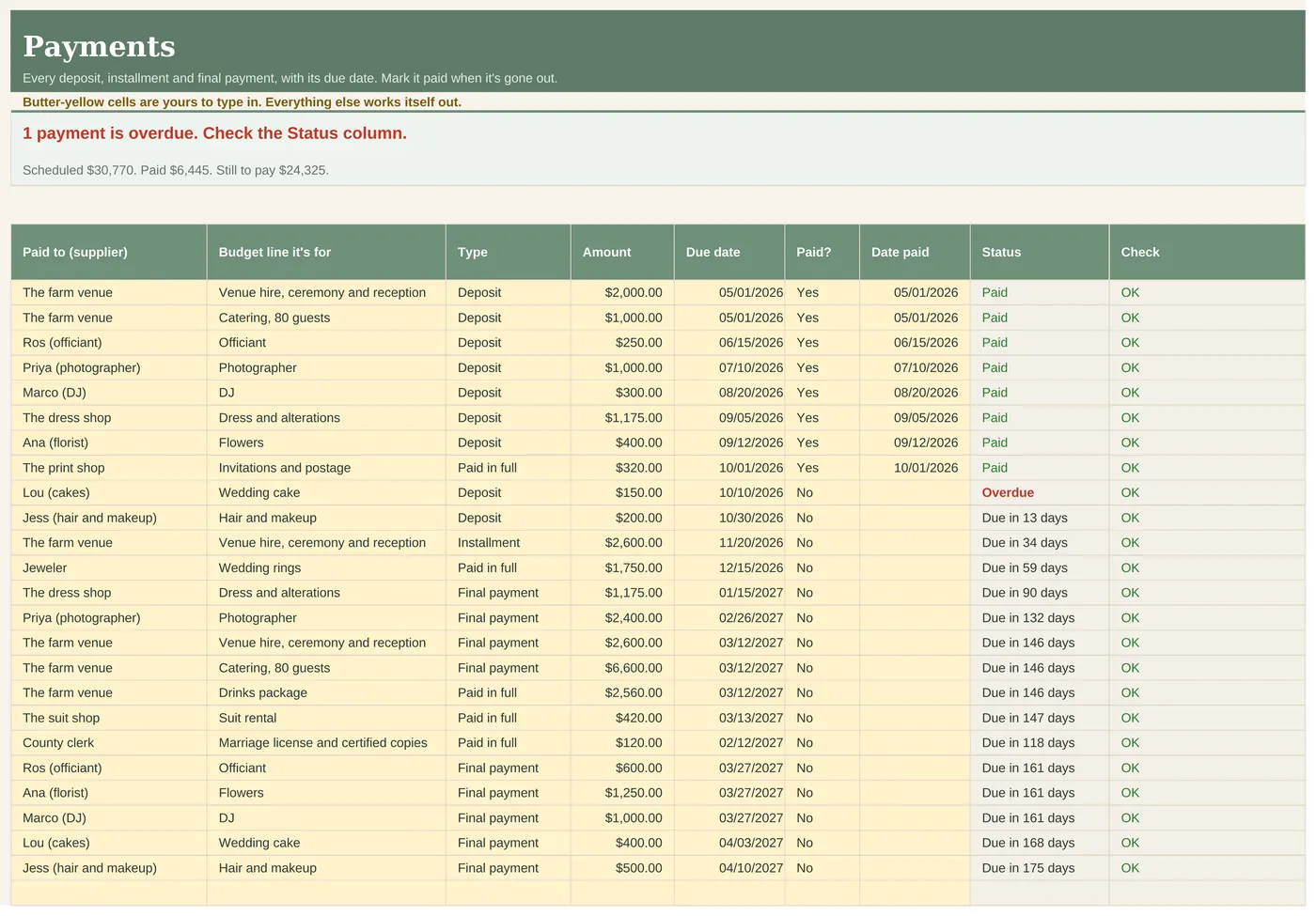Viewport: 1316px width, 916px height.
Task: Select the "$1,750.00" amount cell
Action: (622, 567)
